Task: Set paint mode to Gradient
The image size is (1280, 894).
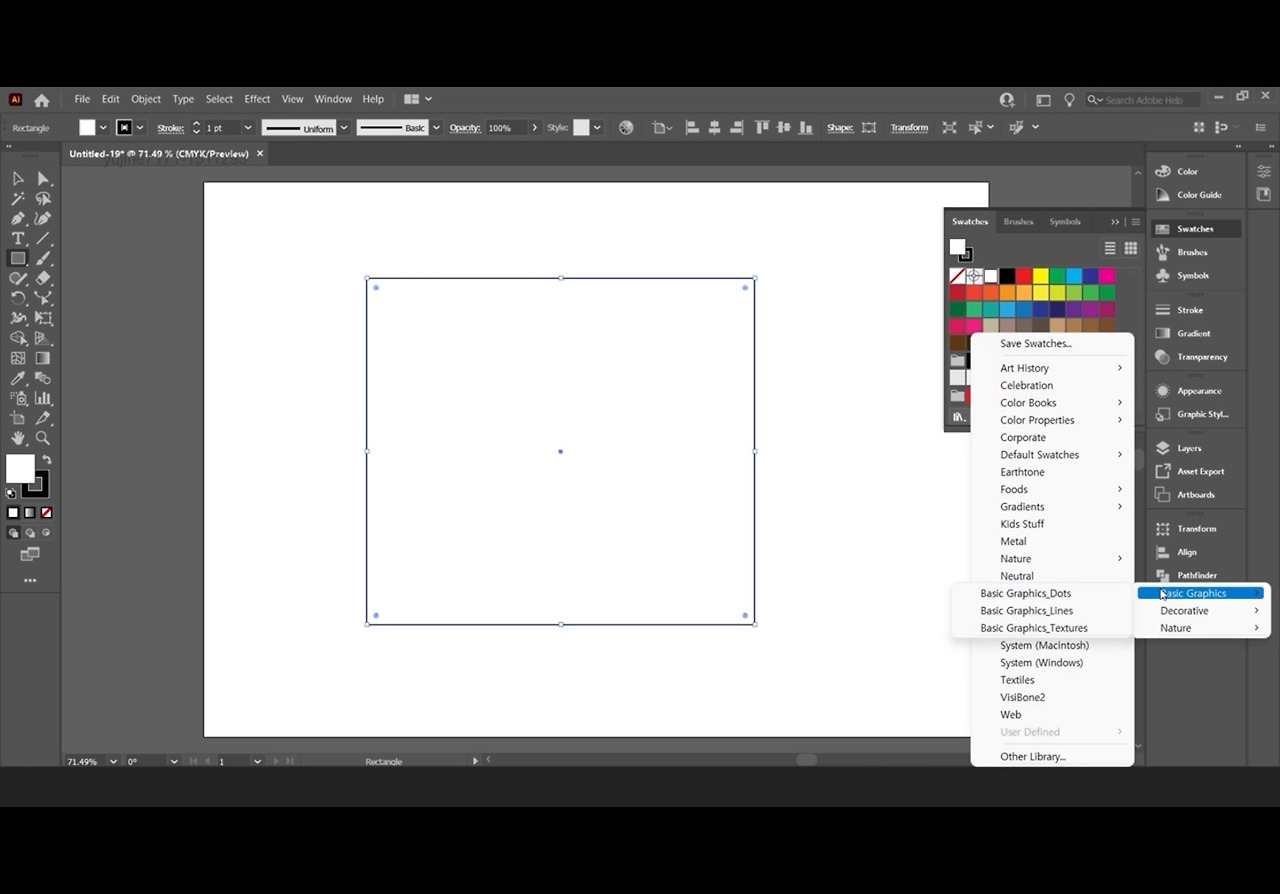Action: 30,513
